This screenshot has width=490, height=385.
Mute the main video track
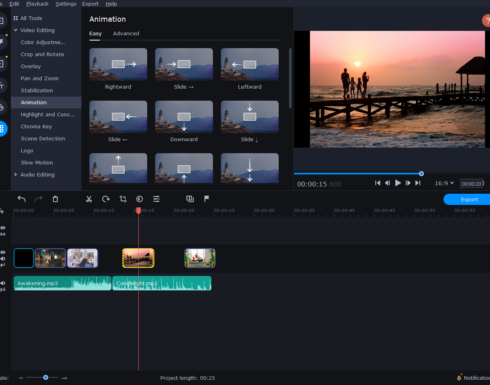3,259
